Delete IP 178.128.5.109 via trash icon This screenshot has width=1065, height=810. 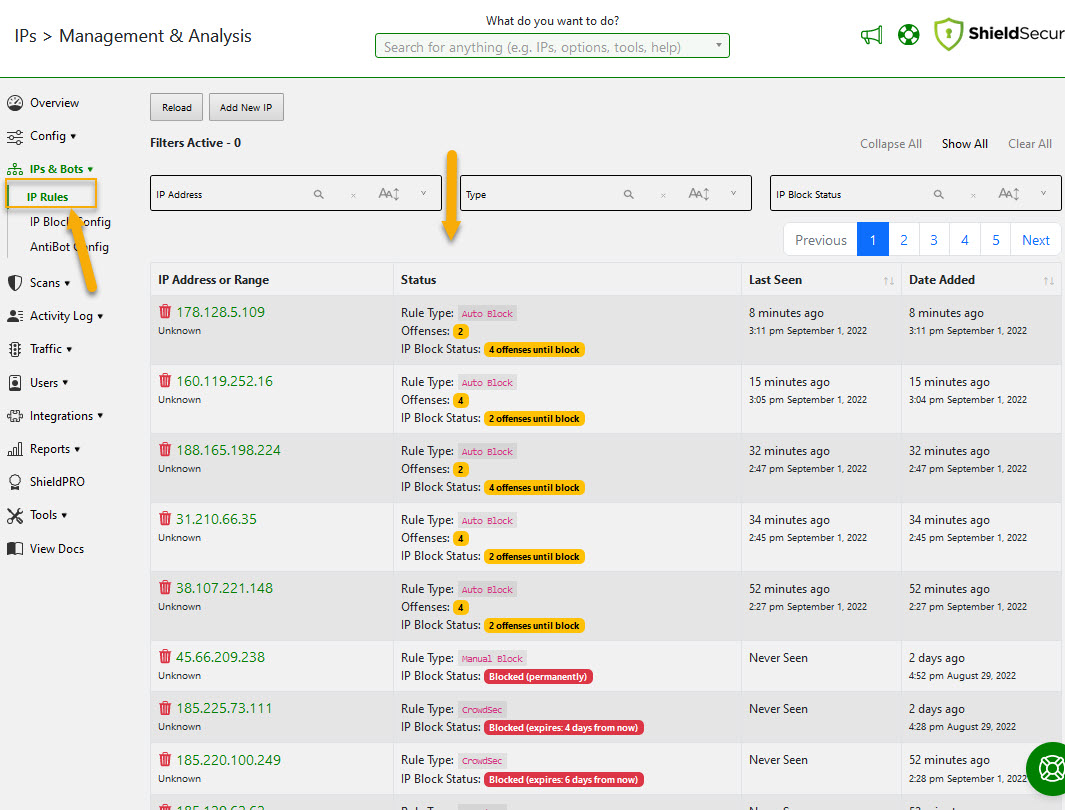164,312
